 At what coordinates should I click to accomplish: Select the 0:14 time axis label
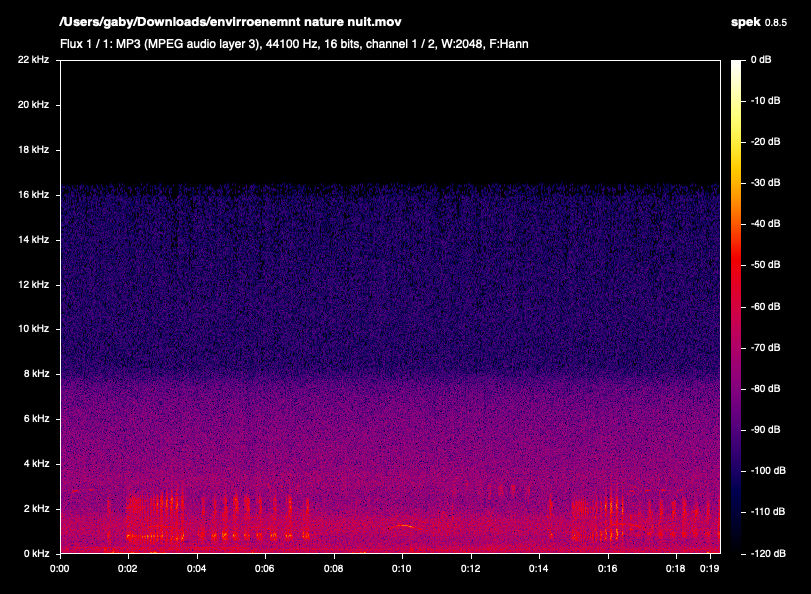539,568
